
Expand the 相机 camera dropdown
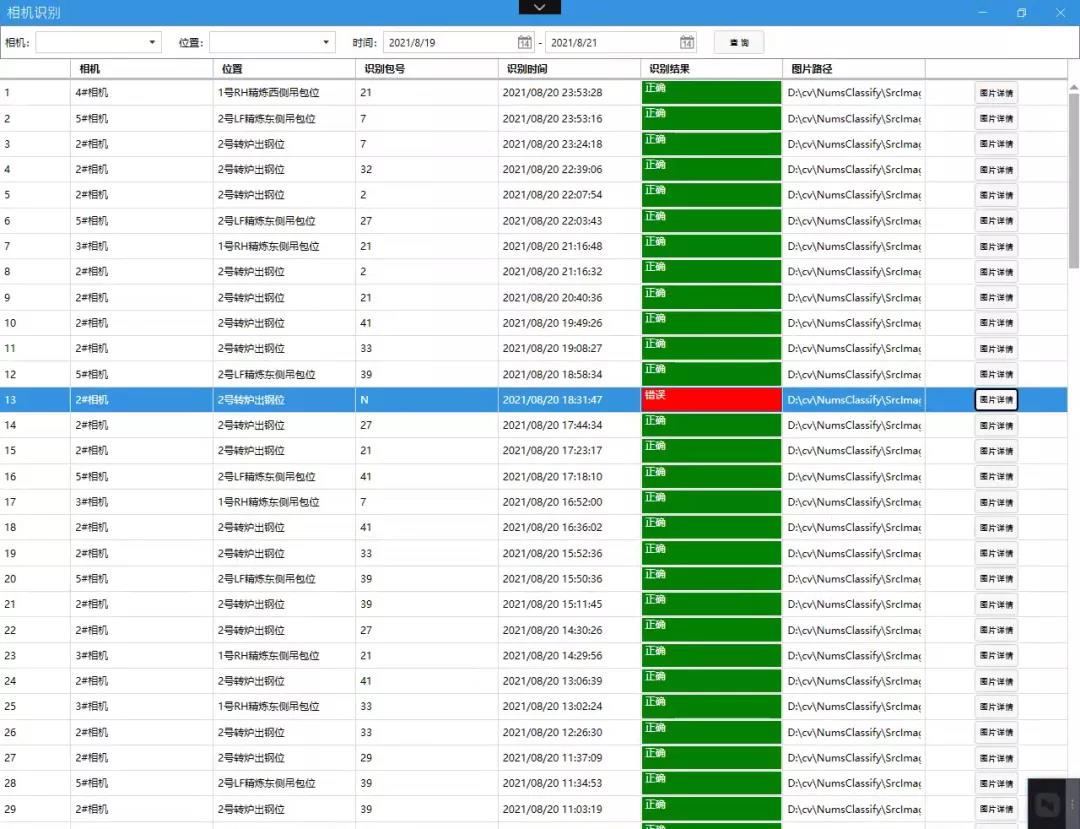pyautogui.click(x=152, y=43)
